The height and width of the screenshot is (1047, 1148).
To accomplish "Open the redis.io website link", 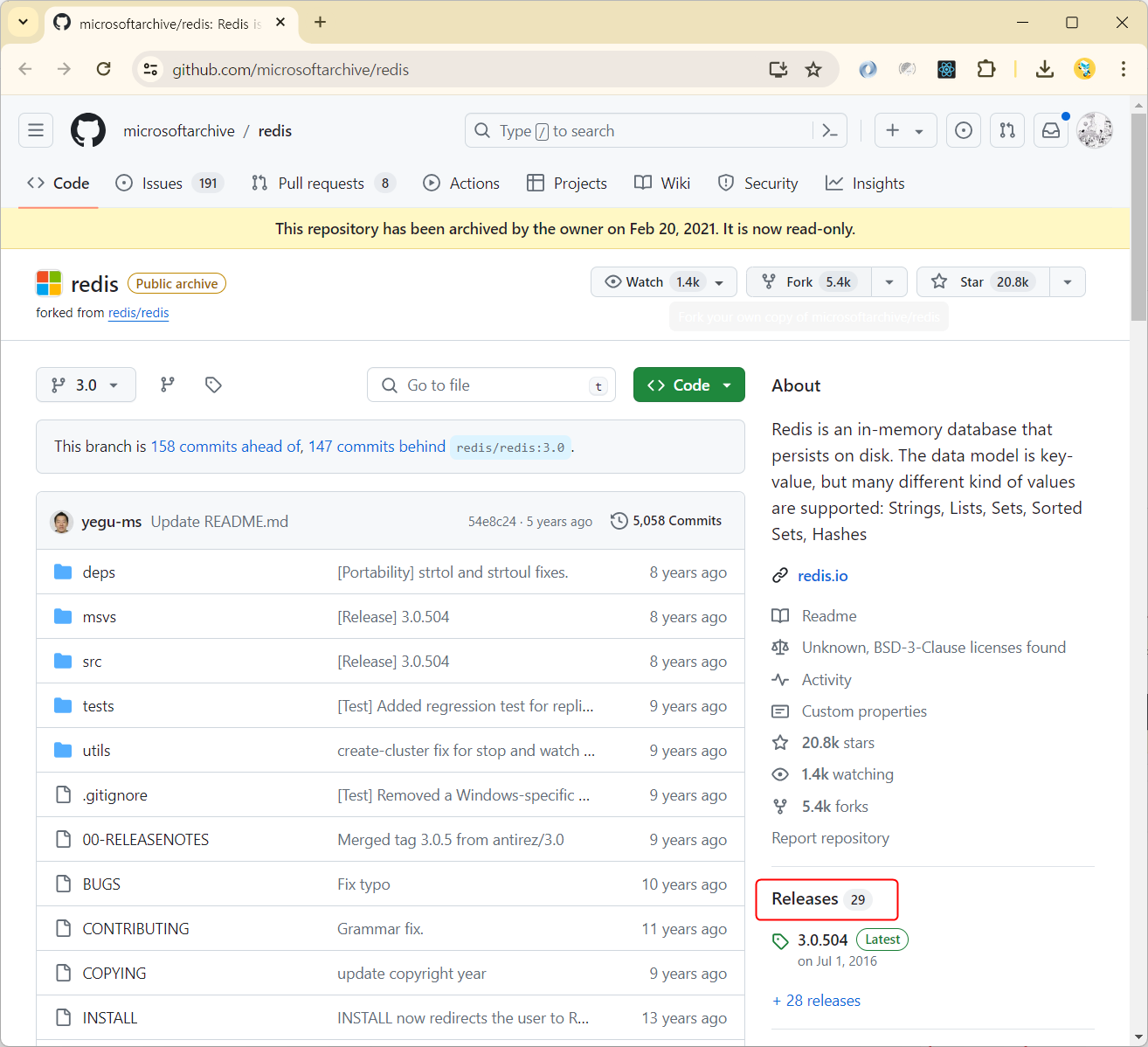I will click(822, 576).
